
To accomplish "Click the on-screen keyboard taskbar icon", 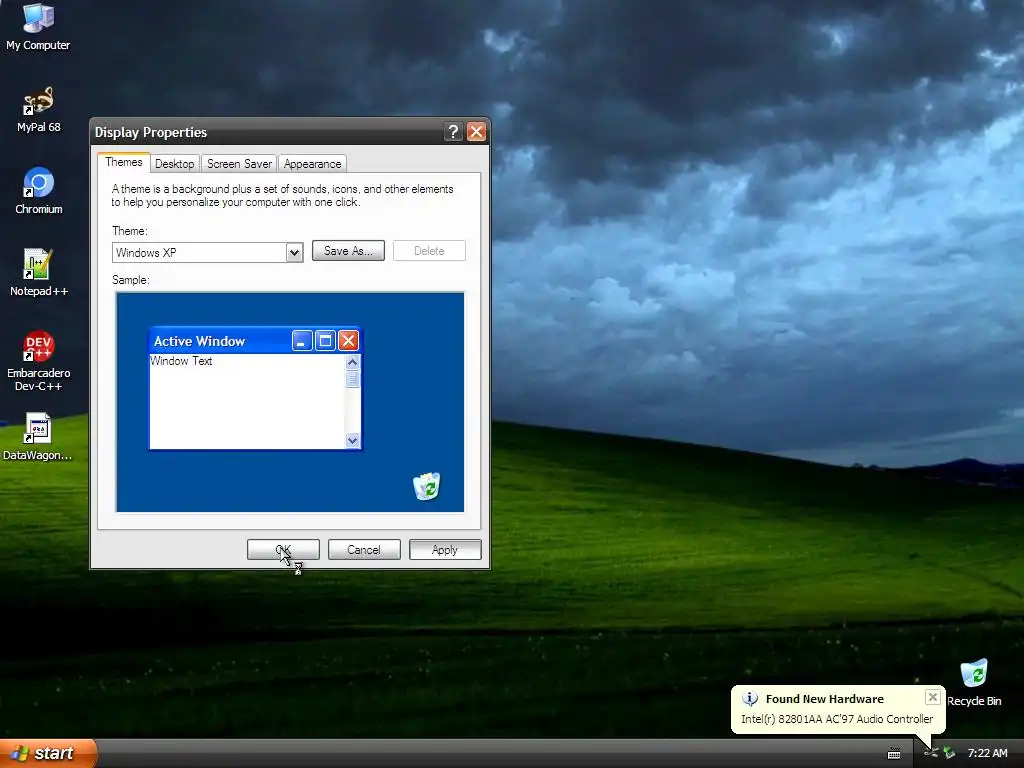I will pos(894,754).
